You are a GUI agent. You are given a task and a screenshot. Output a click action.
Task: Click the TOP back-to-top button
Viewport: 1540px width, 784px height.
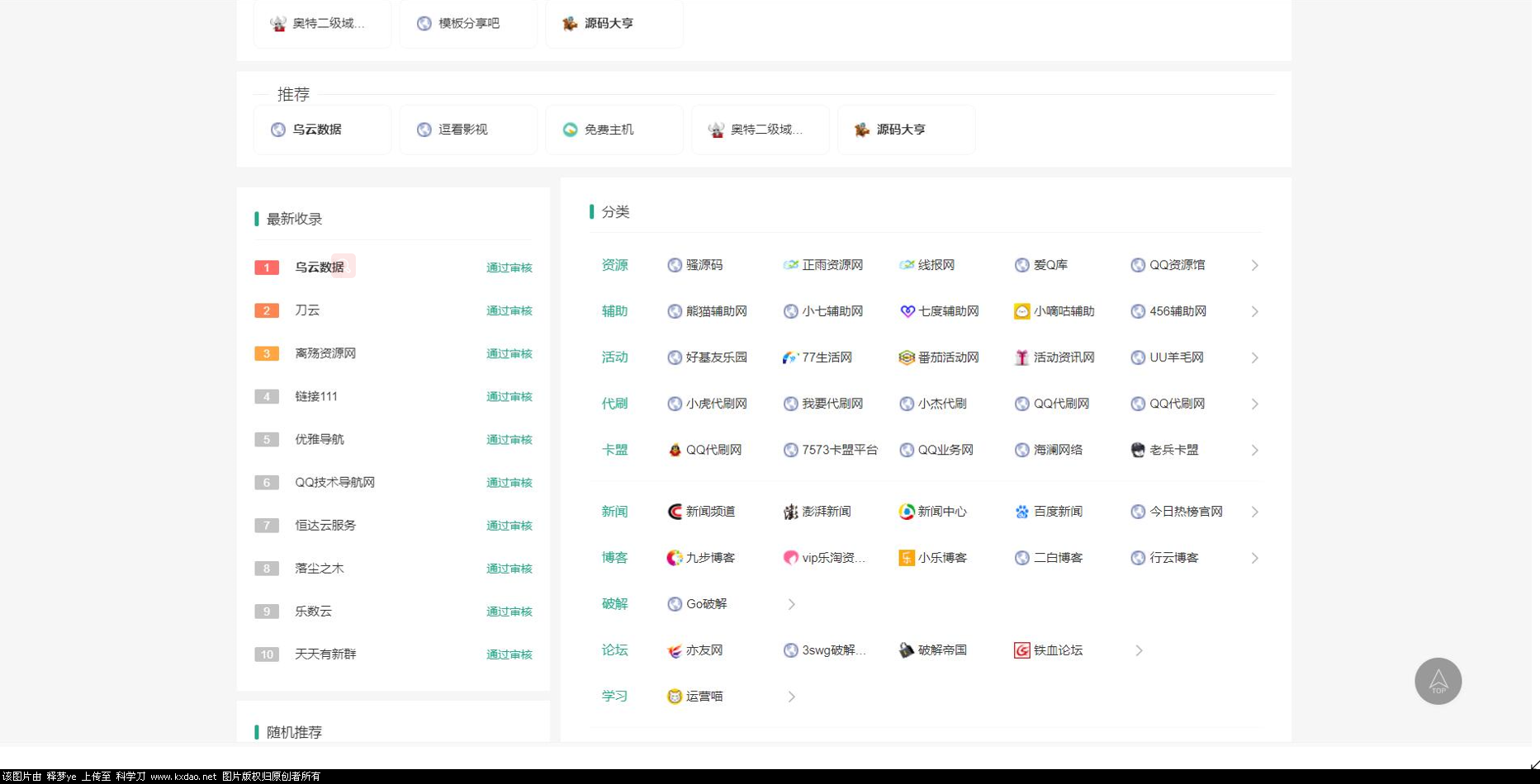(1437, 681)
